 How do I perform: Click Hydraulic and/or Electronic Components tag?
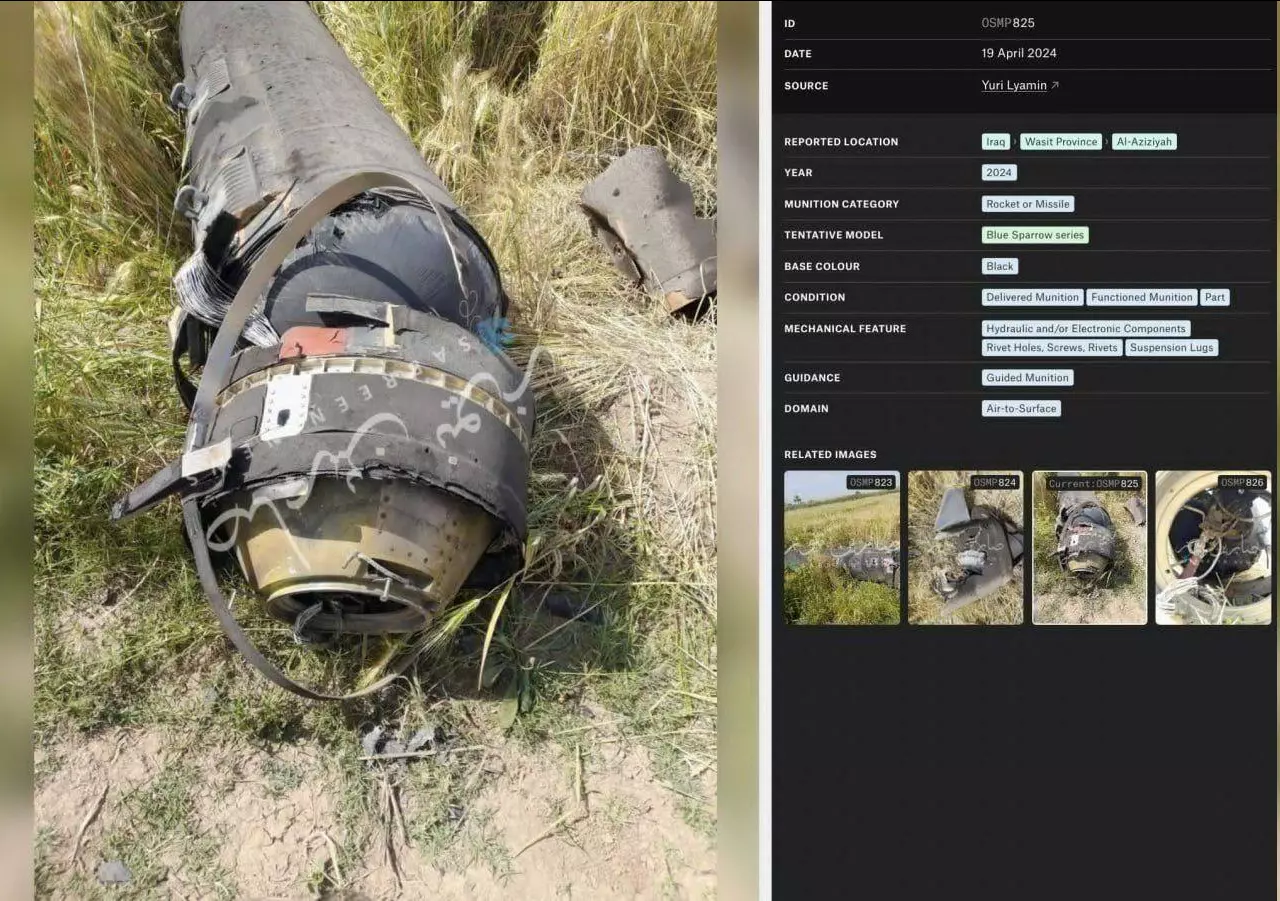1086,328
